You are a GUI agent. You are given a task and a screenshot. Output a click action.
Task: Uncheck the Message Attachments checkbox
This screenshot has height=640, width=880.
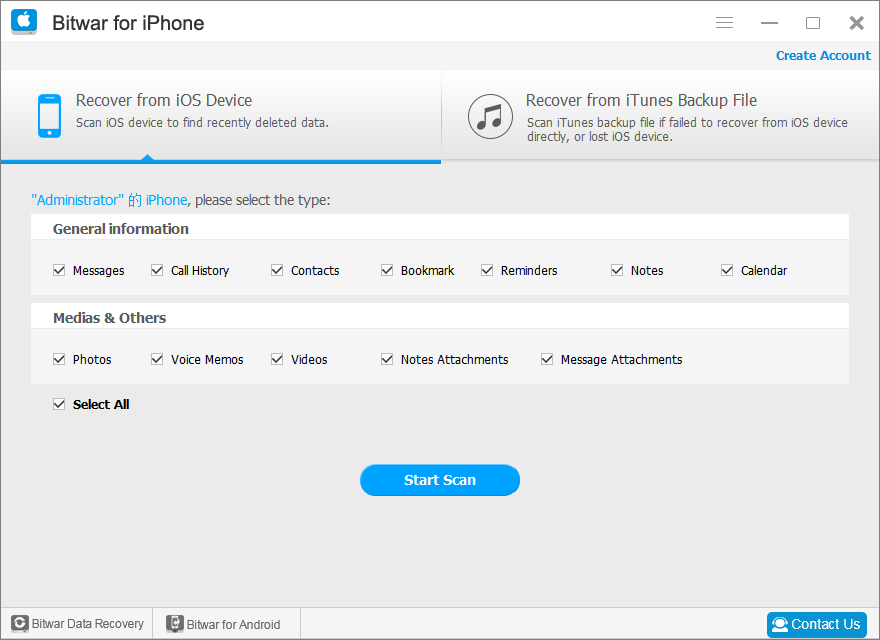tap(547, 359)
